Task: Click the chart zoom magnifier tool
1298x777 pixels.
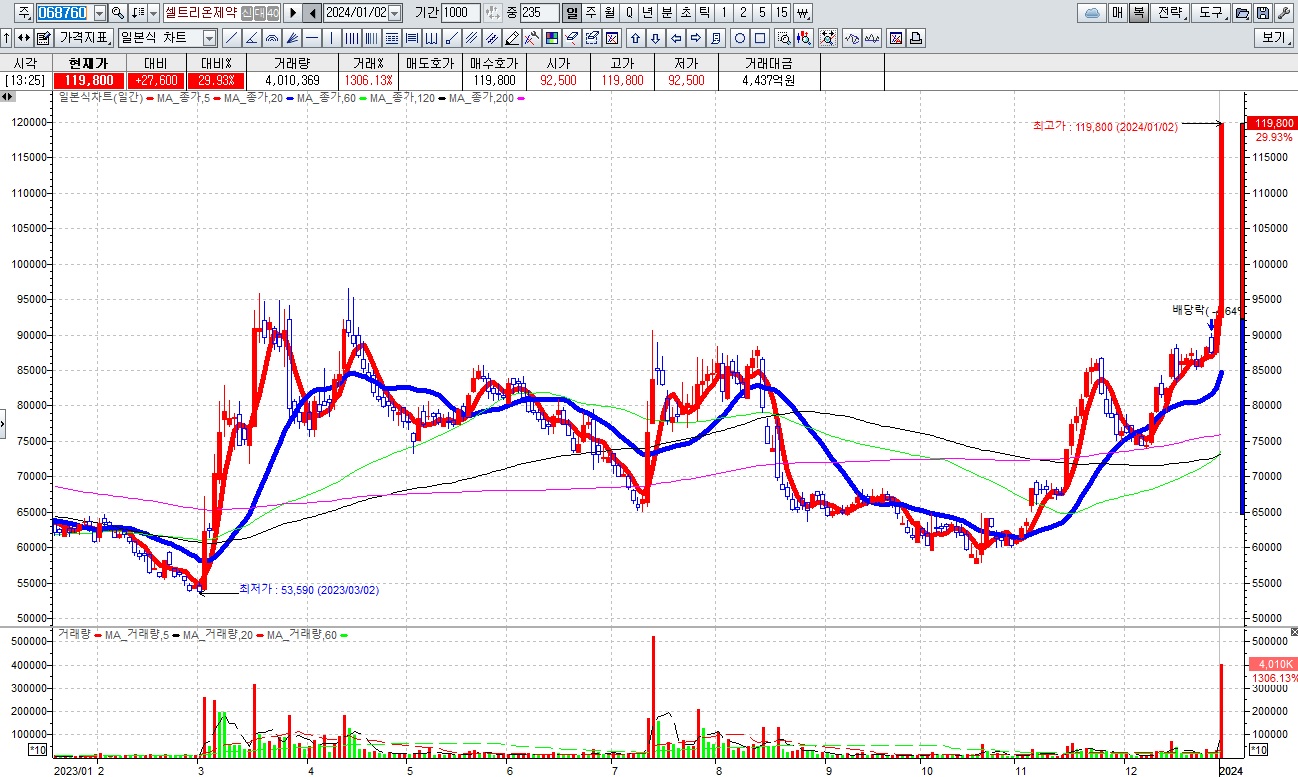Action: [x=784, y=38]
